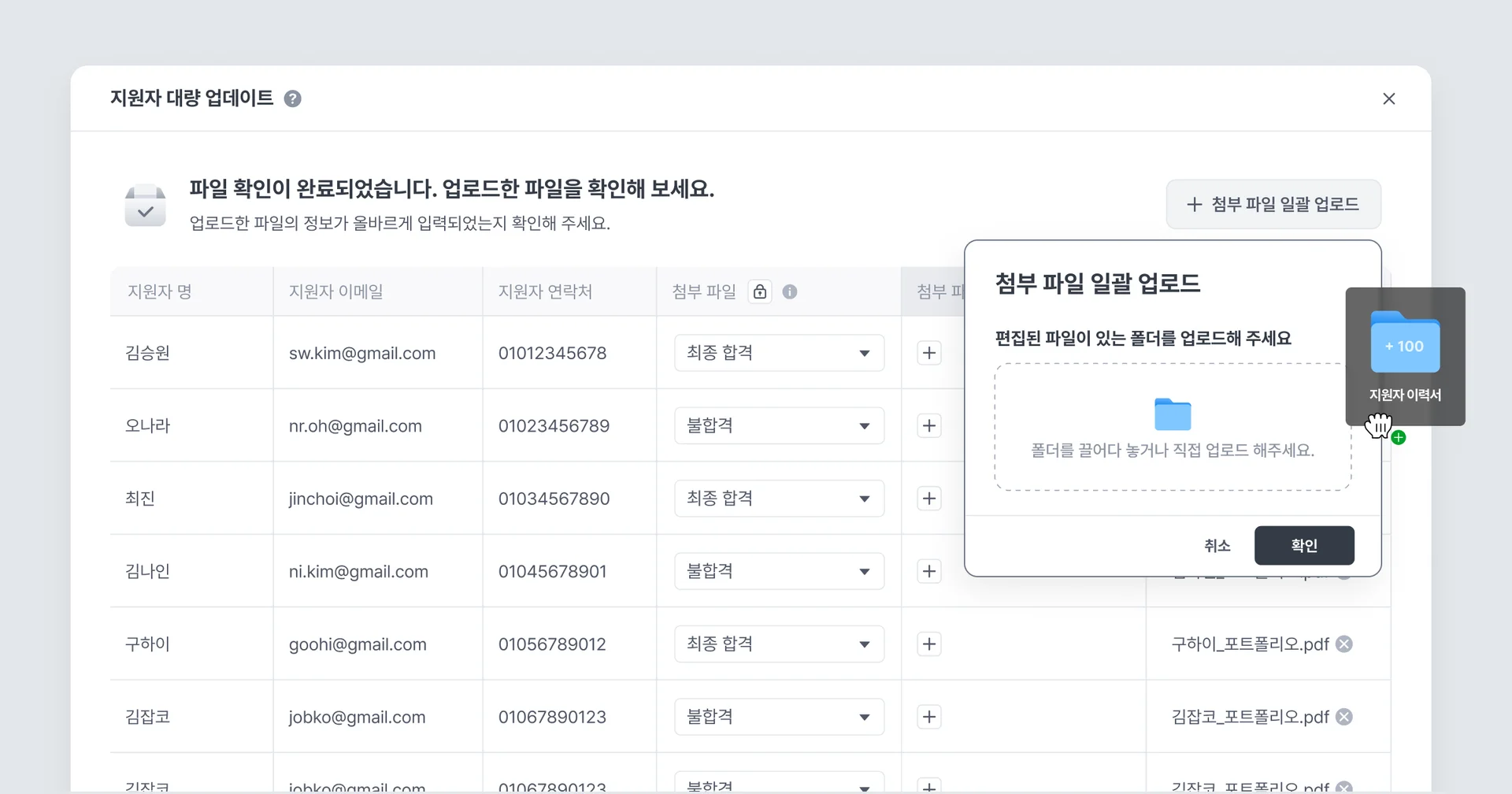Delete 구하이_포트폴리오.pdf attachment
The image size is (1512, 794).
tap(1344, 644)
